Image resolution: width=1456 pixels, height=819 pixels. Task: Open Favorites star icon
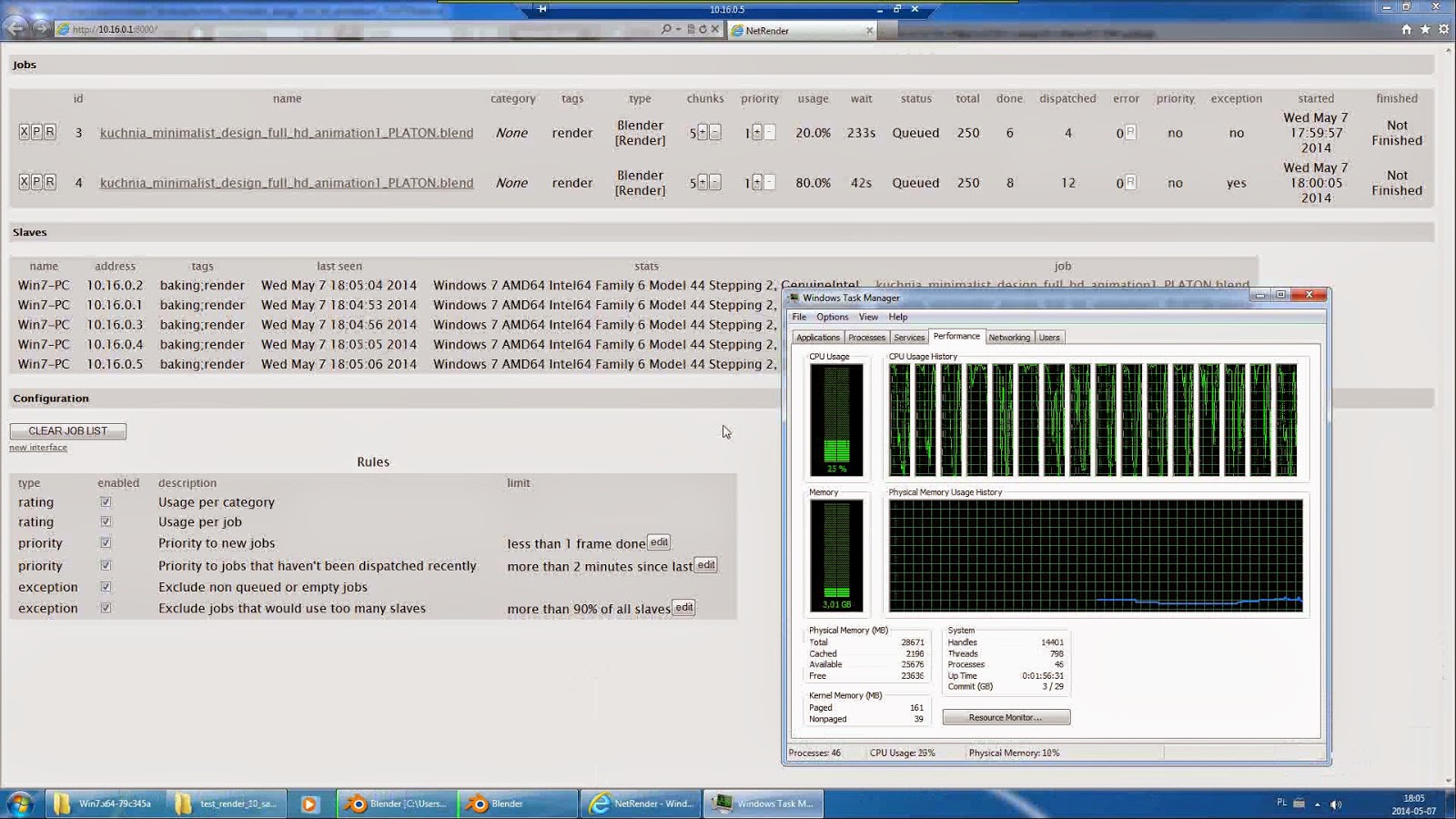pyautogui.click(x=1425, y=30)
